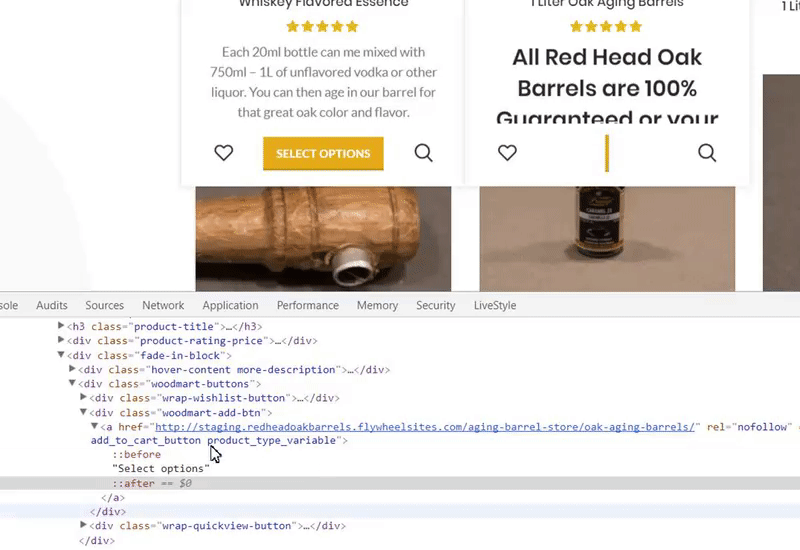
Task: Open the Performance tab
Action: (308, 305)
